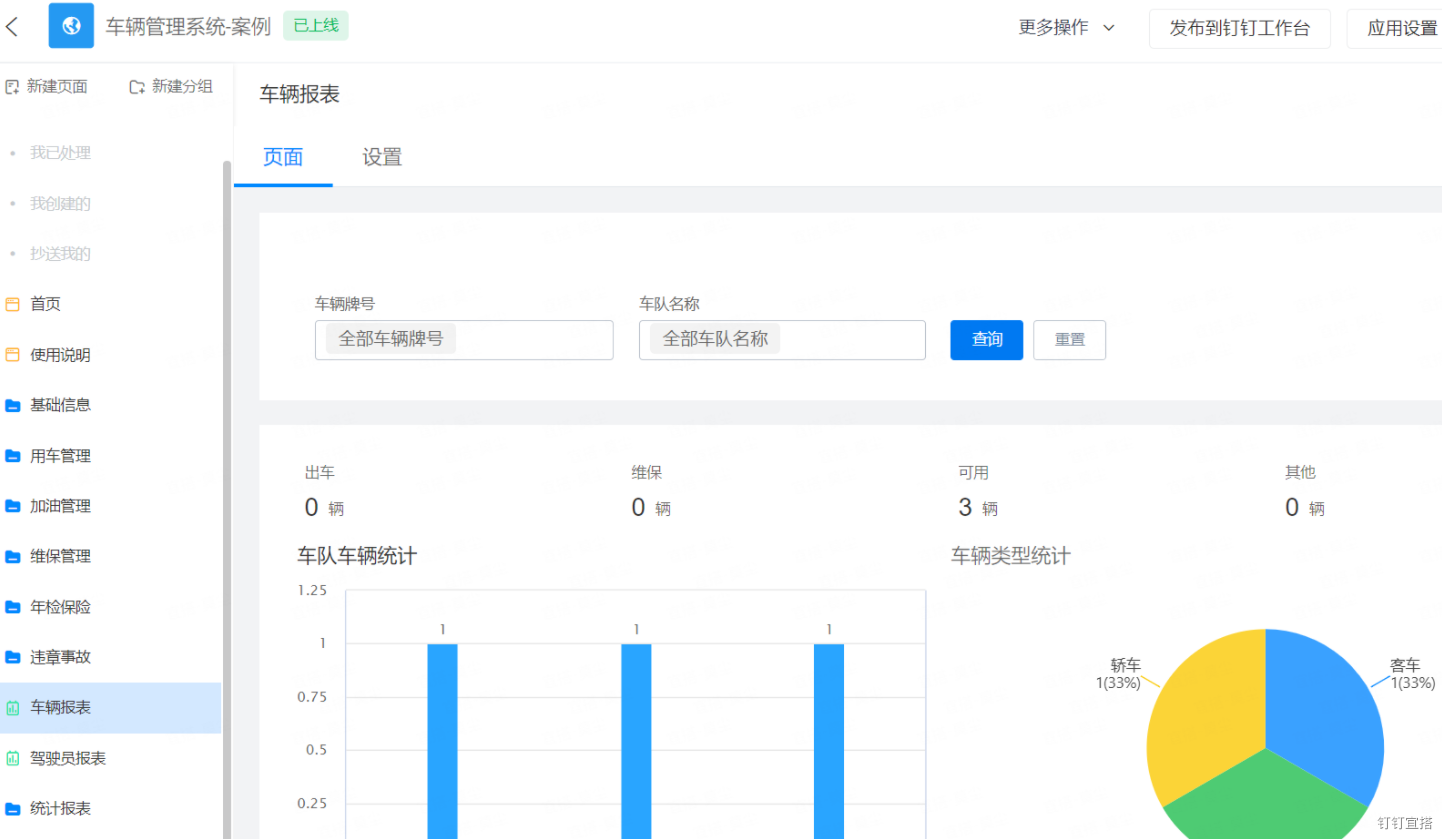This screenshot has width=1442, height=839.
Task: Click the 已上线 status badge
Action: click(316, 26)
